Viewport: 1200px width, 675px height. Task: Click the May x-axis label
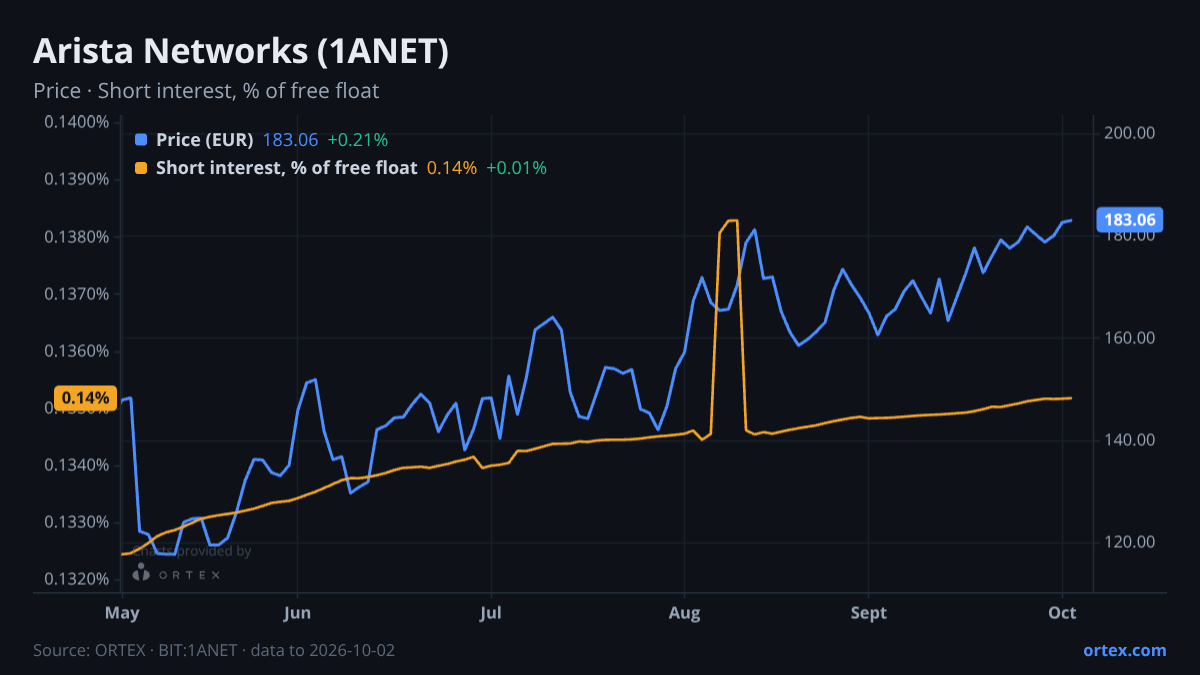click(x=122, y=613)
